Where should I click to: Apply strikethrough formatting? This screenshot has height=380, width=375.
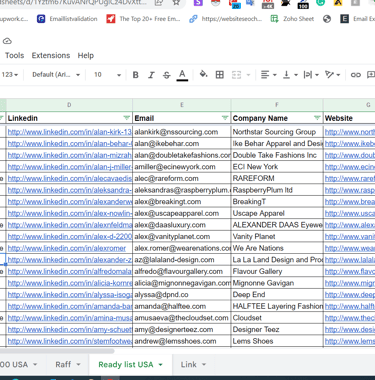pos(167,75)
